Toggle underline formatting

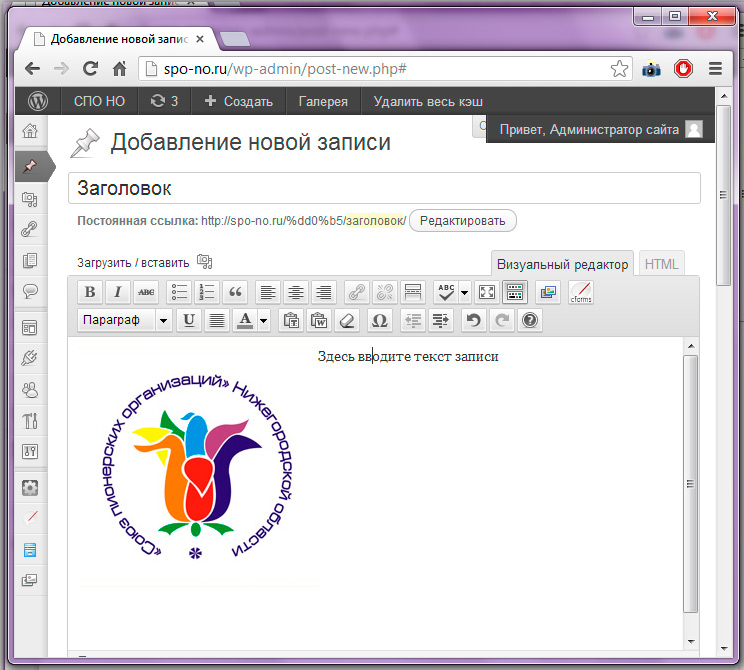pyautogui.click(x=189, y=320)
